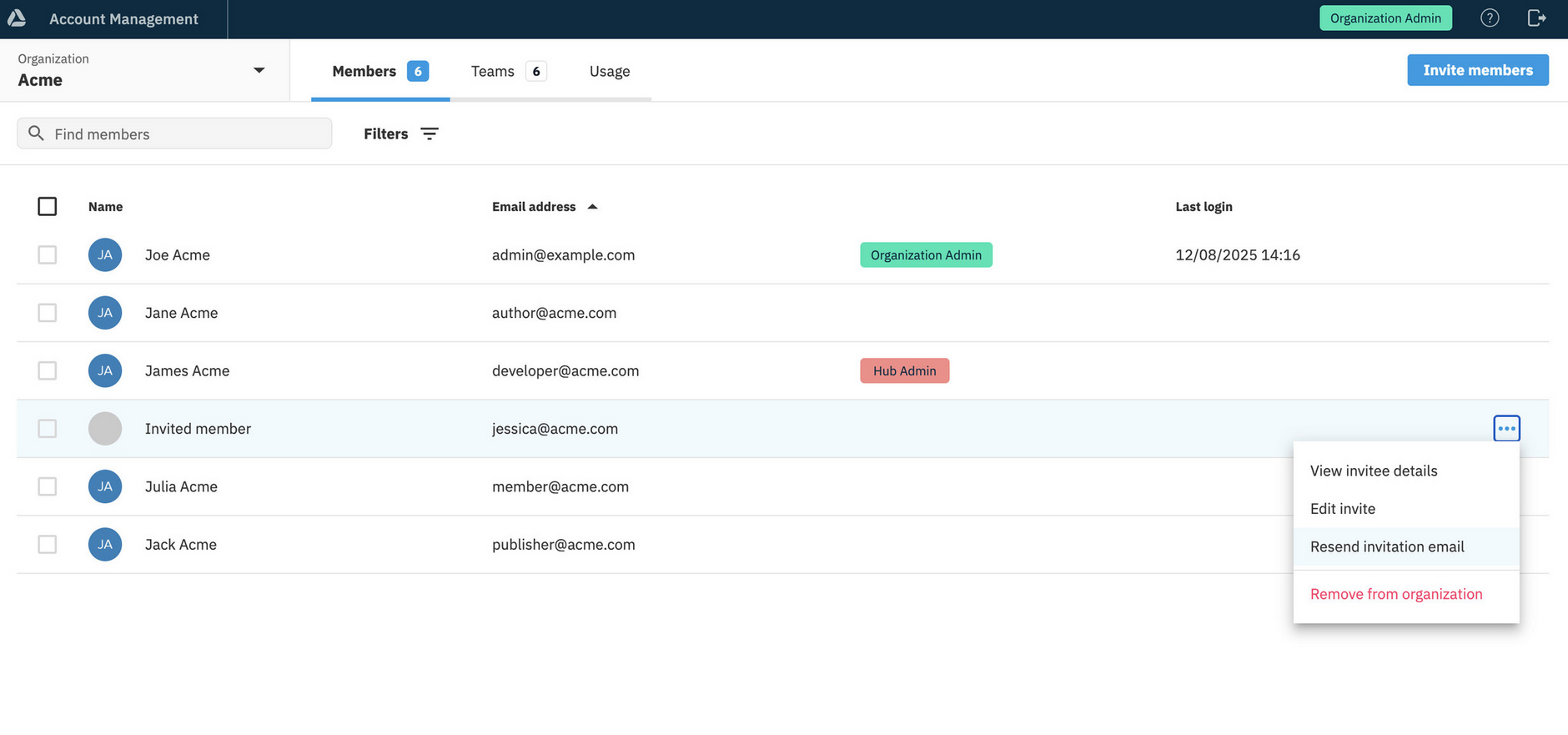Screen dimensions: 1568x735
Task: Click the Members count badge 6
Action: (x=418, y=71)
